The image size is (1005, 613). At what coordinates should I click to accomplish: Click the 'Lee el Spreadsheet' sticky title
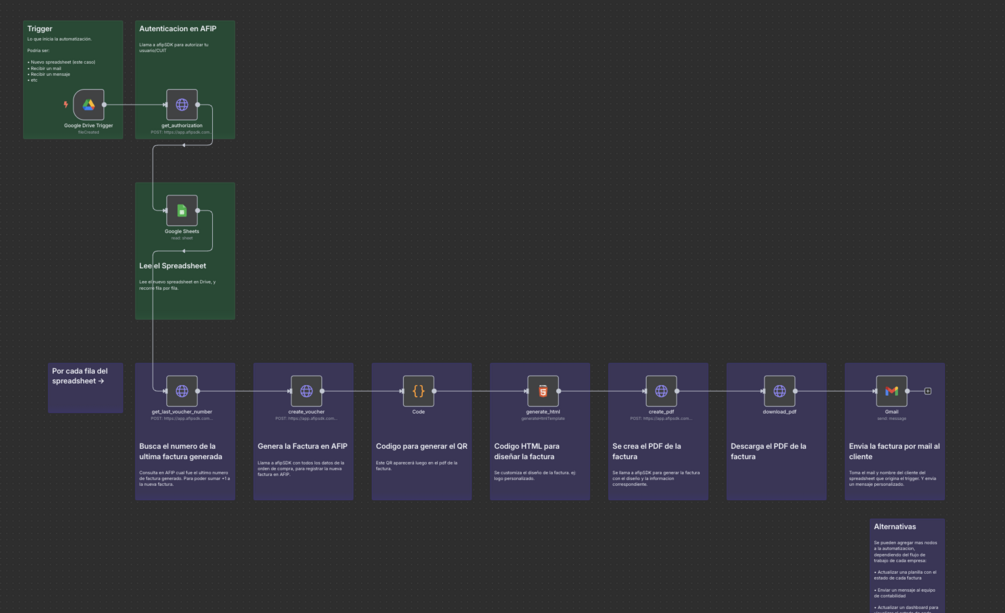point(172,265)
